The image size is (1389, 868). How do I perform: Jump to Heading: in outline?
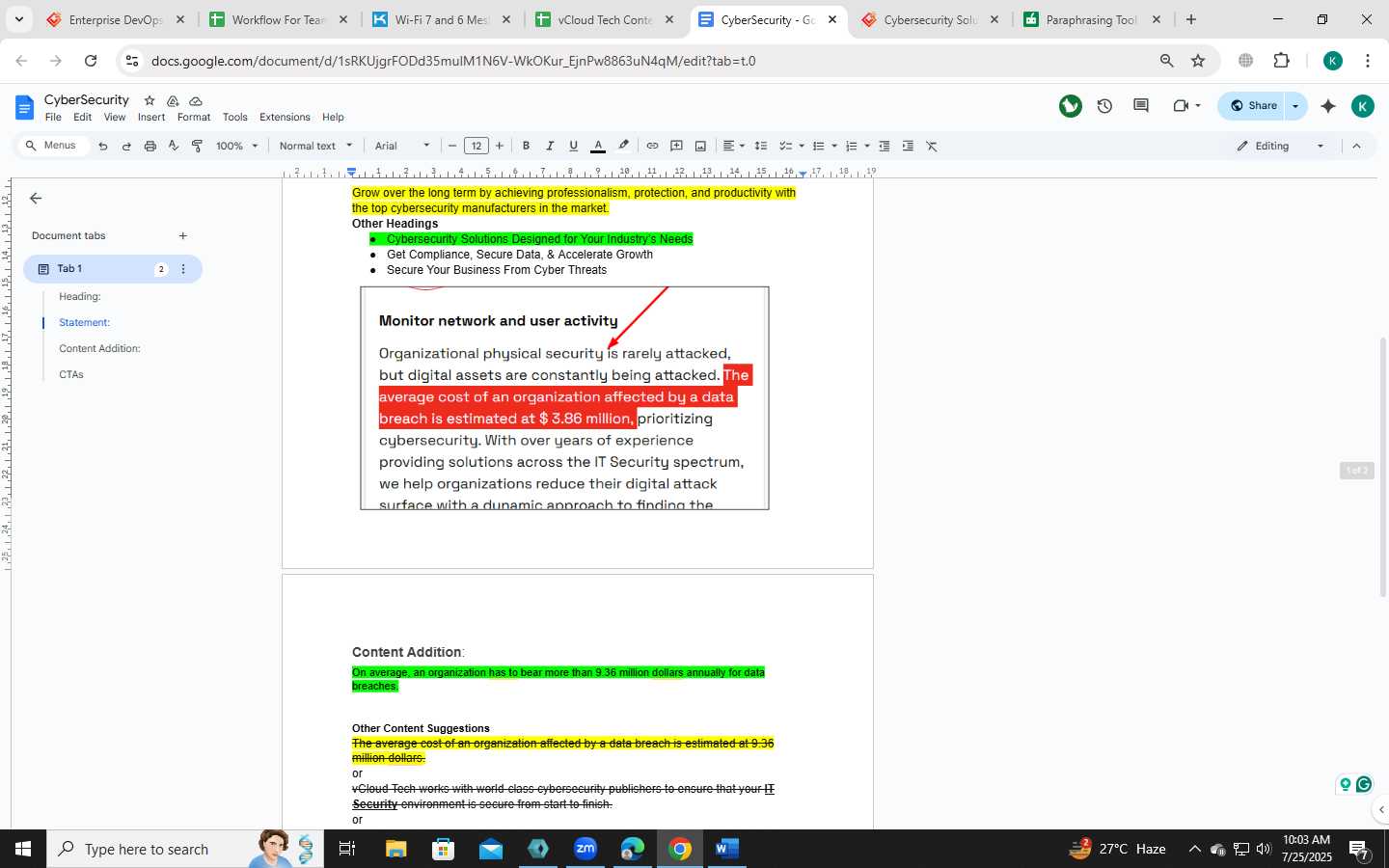(x=80, y=296)
